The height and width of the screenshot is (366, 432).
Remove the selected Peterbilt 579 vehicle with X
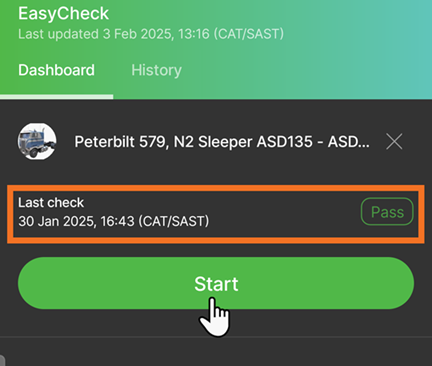(x=394, y=142)
